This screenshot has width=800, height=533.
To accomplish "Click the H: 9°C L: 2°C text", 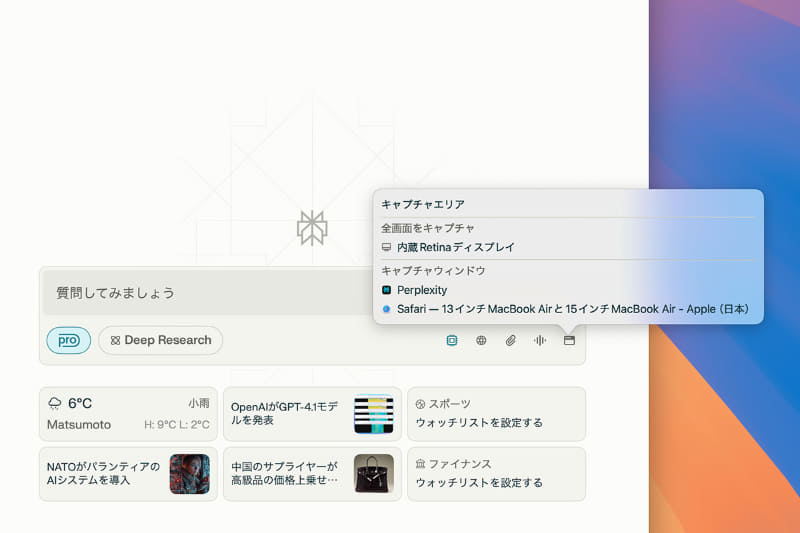I will click(x=177, y=424).
